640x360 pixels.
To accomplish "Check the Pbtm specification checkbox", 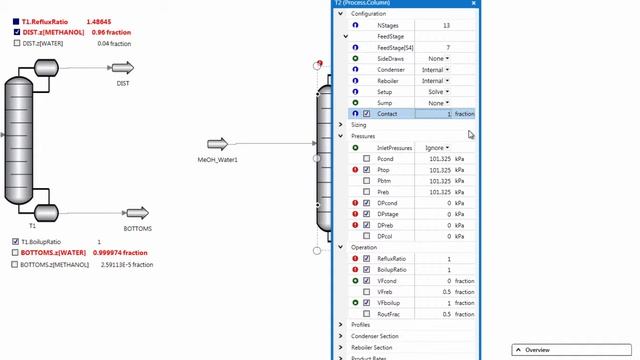I will [367, 181].
